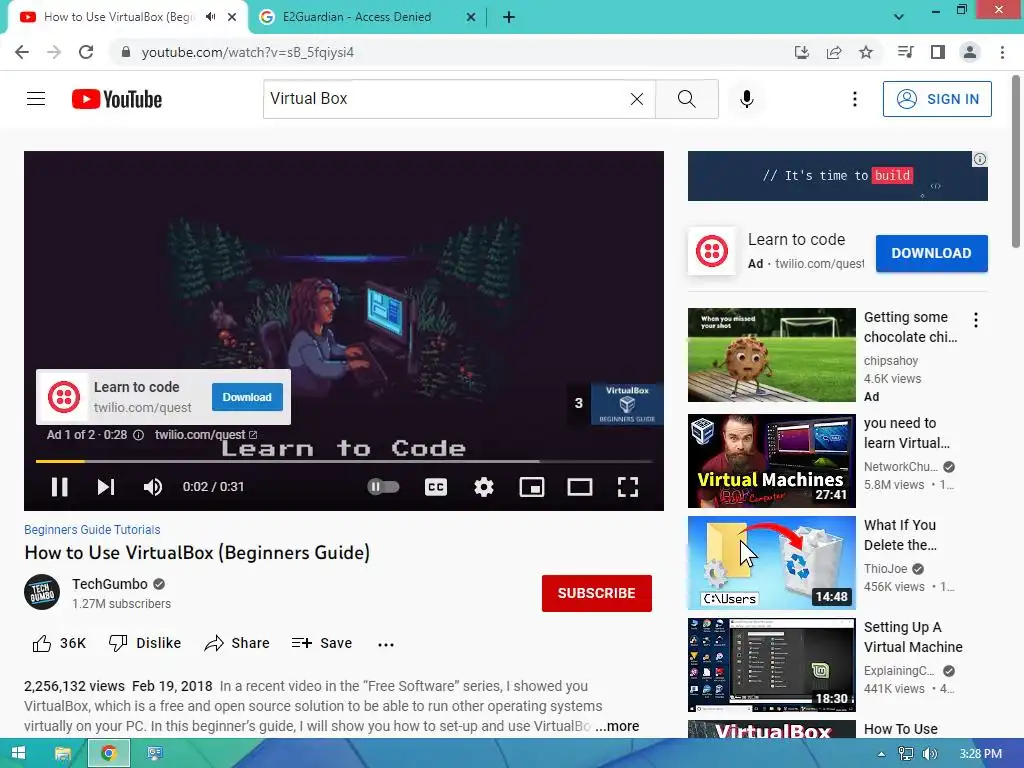Click the DOWNLOAD button in sidebar ad
The width and height of the screenshot is (1024, 768).
[x=931, y=253]
